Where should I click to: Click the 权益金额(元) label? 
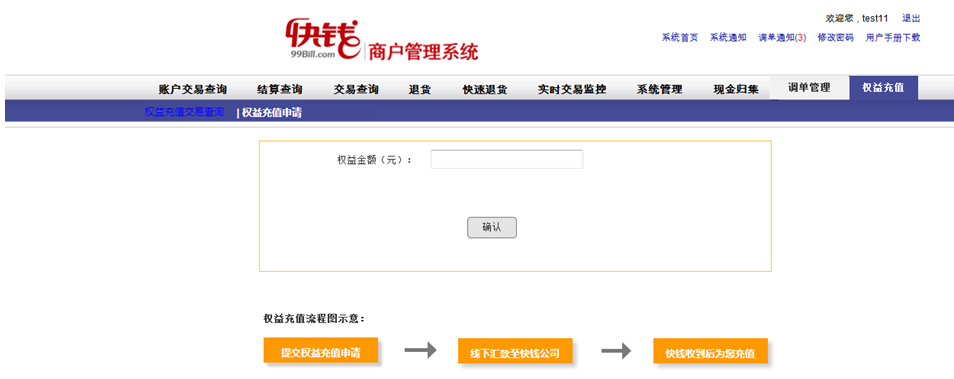[x=374, y=160]
